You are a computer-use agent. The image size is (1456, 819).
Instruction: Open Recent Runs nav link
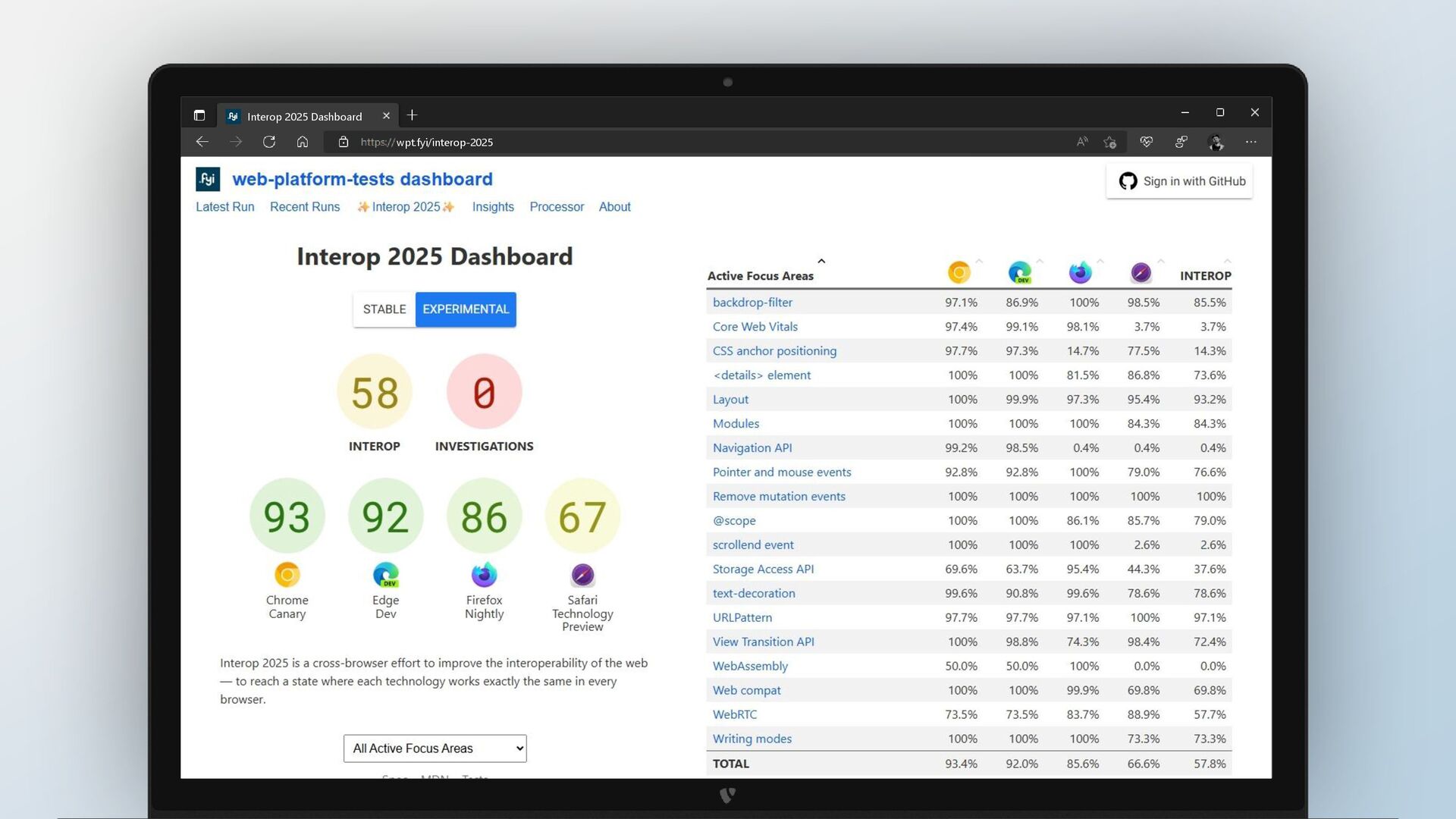305,207
